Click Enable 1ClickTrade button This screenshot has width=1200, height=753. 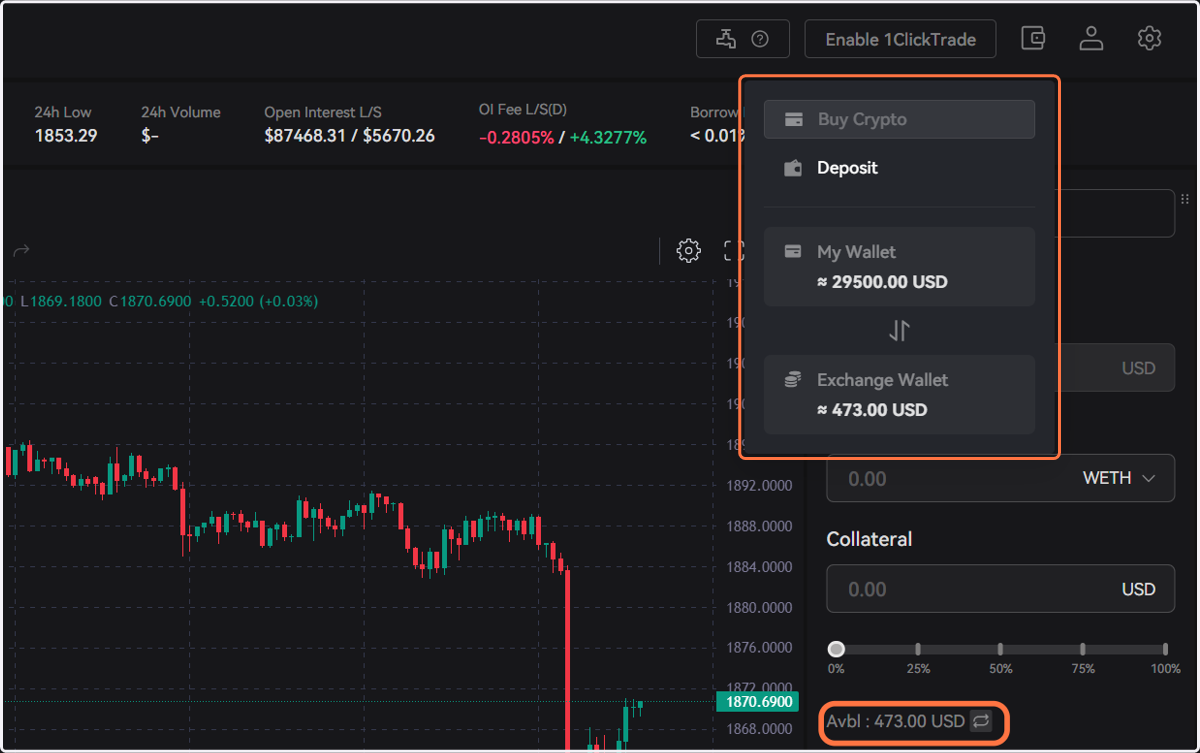(900, 39)
